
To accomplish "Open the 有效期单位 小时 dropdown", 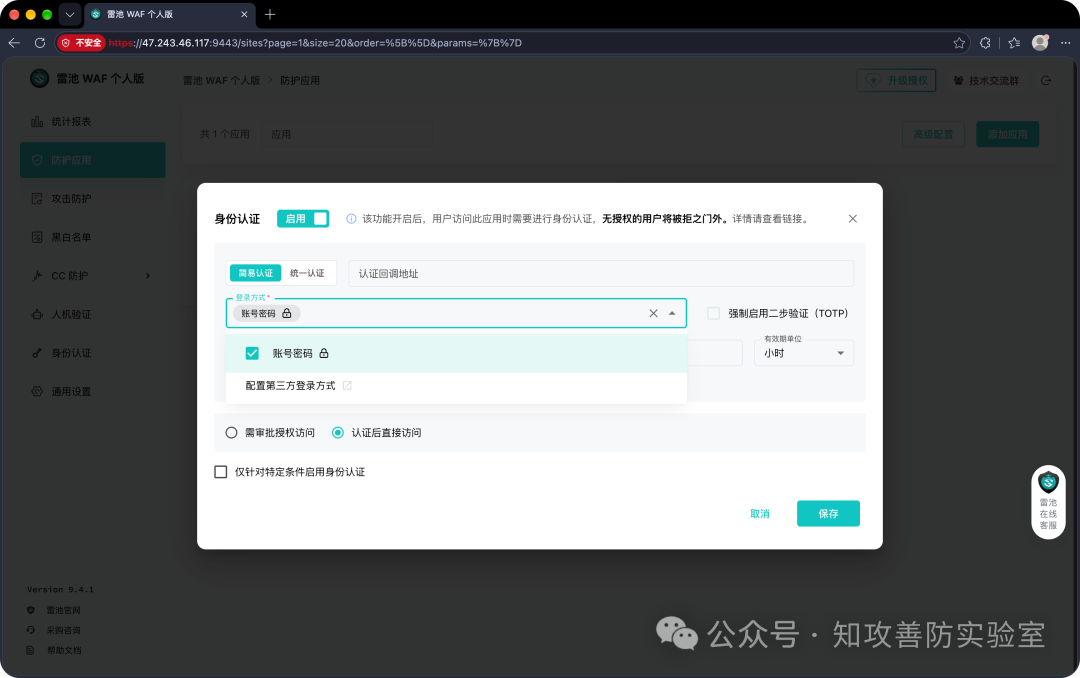I will tap(804, 353).
